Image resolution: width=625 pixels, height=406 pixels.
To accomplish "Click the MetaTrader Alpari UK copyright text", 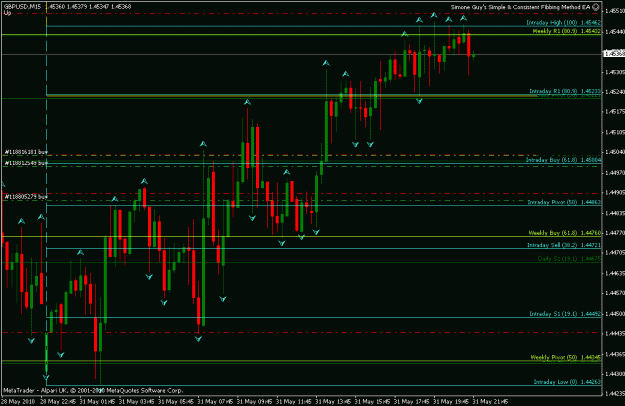I will coord(93,390).
